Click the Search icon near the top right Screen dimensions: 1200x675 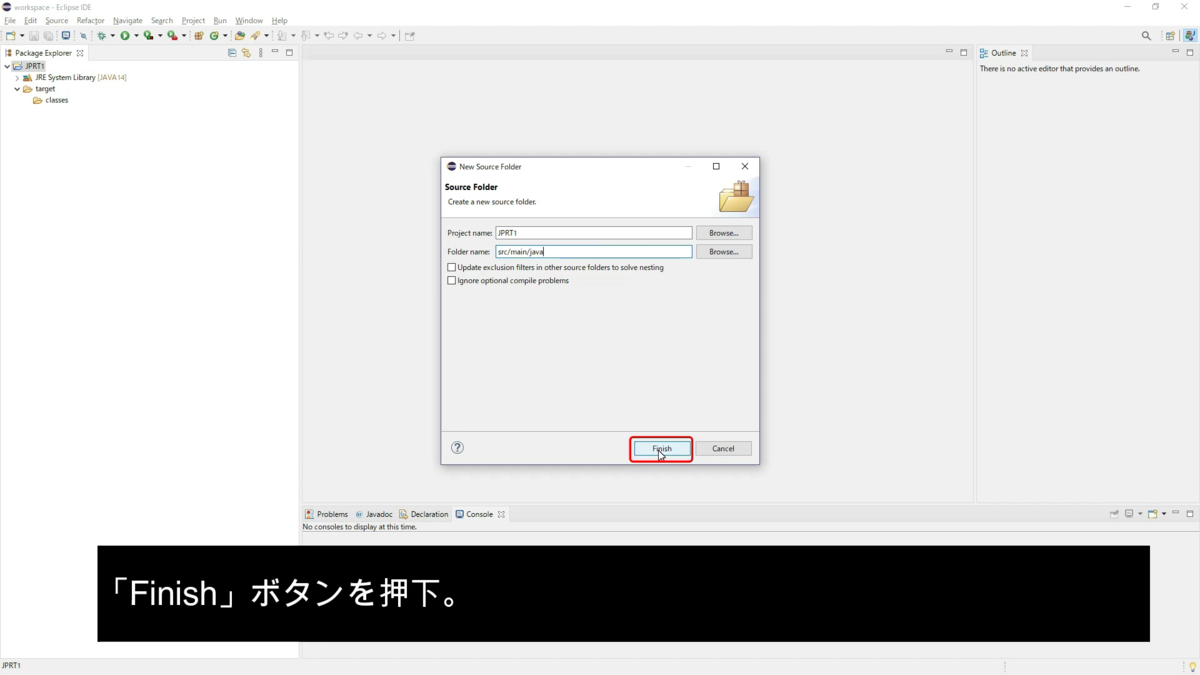tap(1146, 34)
